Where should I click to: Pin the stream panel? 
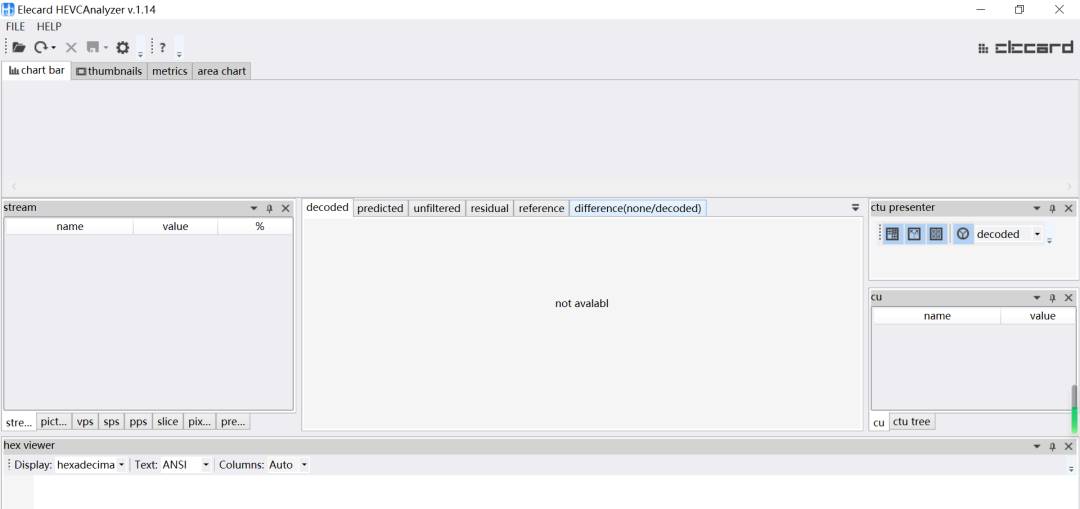click(269, 208)
